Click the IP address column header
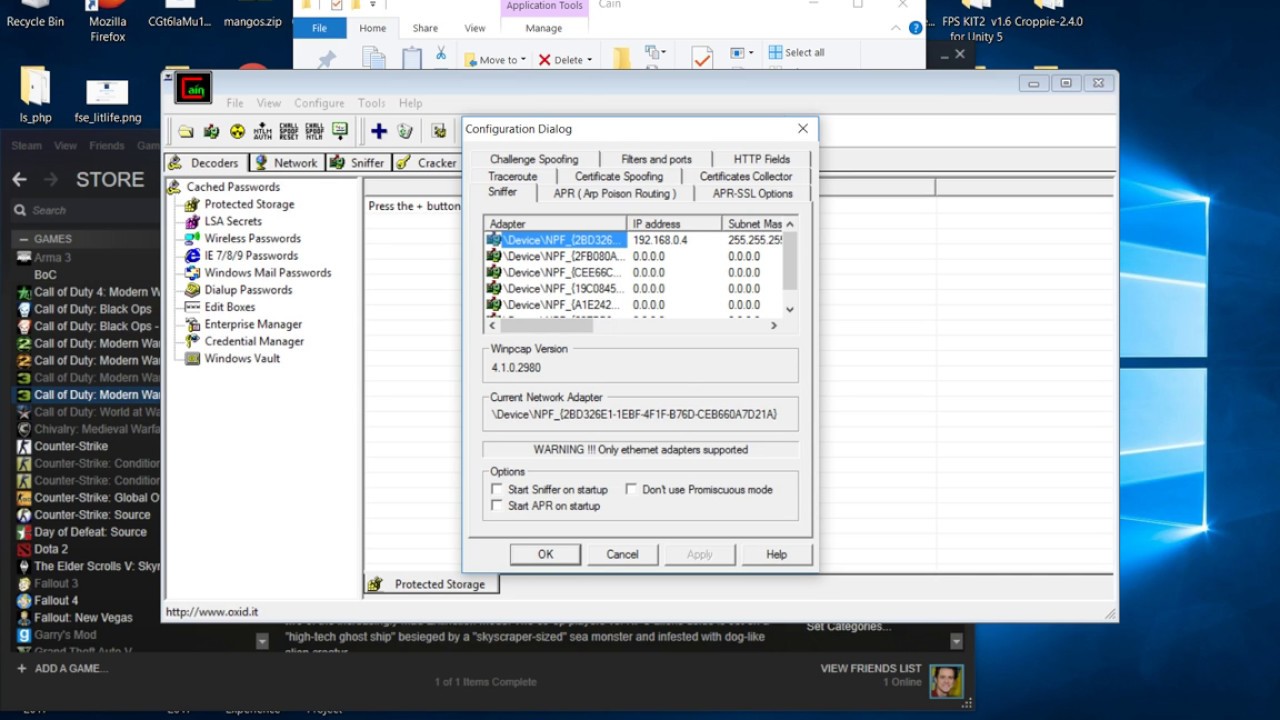The width and height of the screenshot is (1280, 720). pos(674,224)
